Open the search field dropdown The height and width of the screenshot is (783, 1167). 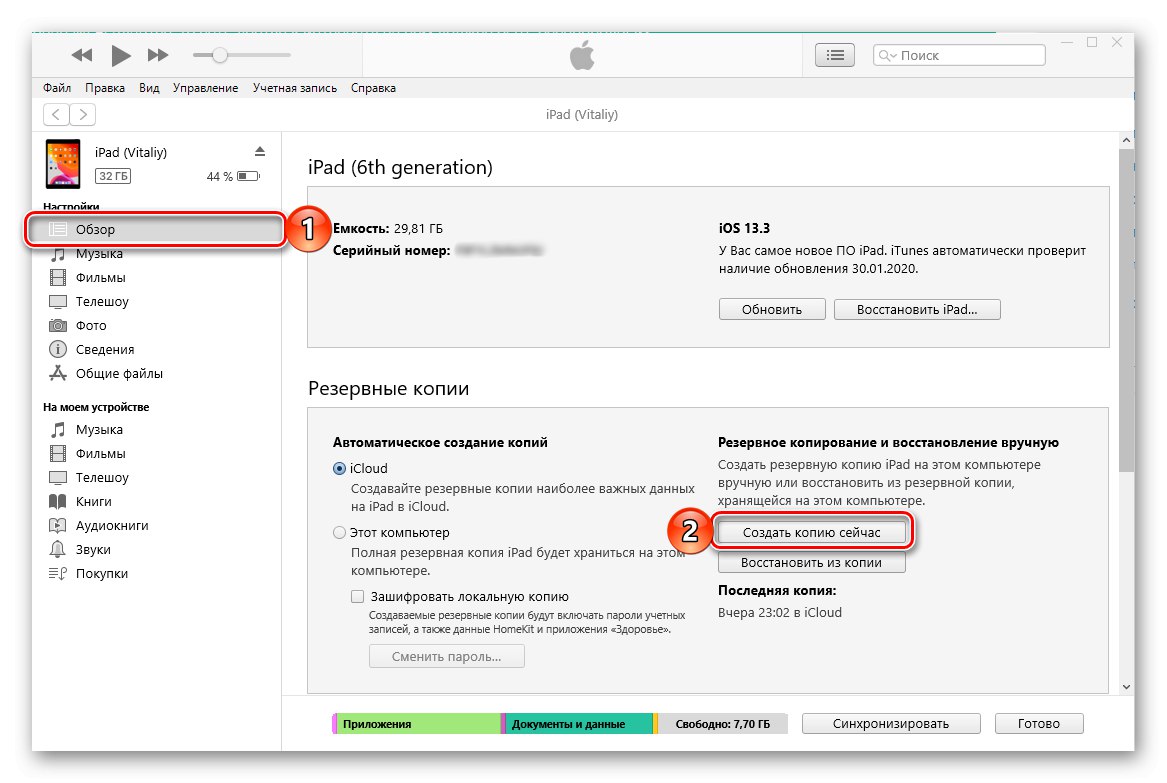(x=887, y=56)
